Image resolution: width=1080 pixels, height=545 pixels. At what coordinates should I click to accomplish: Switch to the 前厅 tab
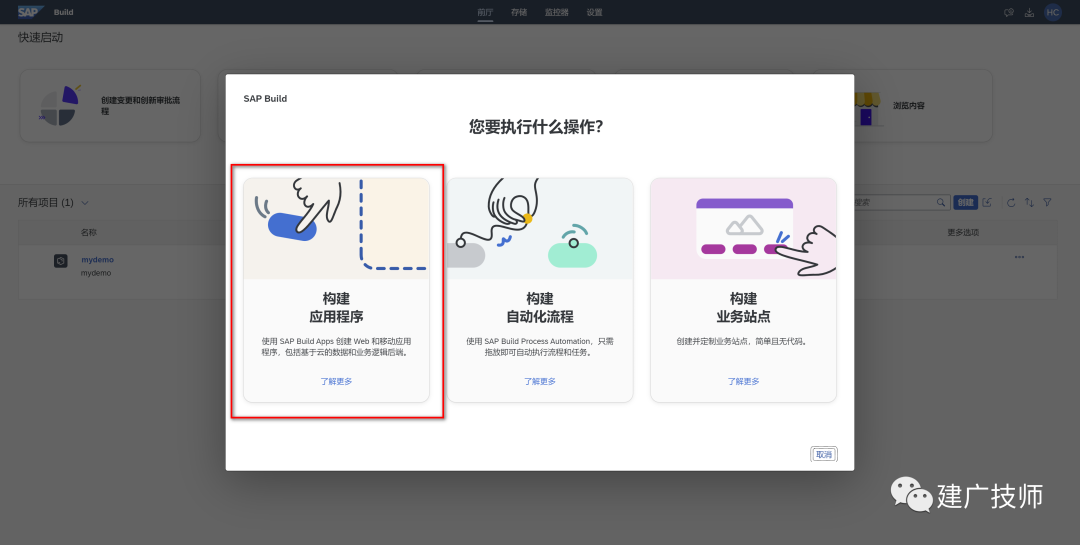[485, 12]
